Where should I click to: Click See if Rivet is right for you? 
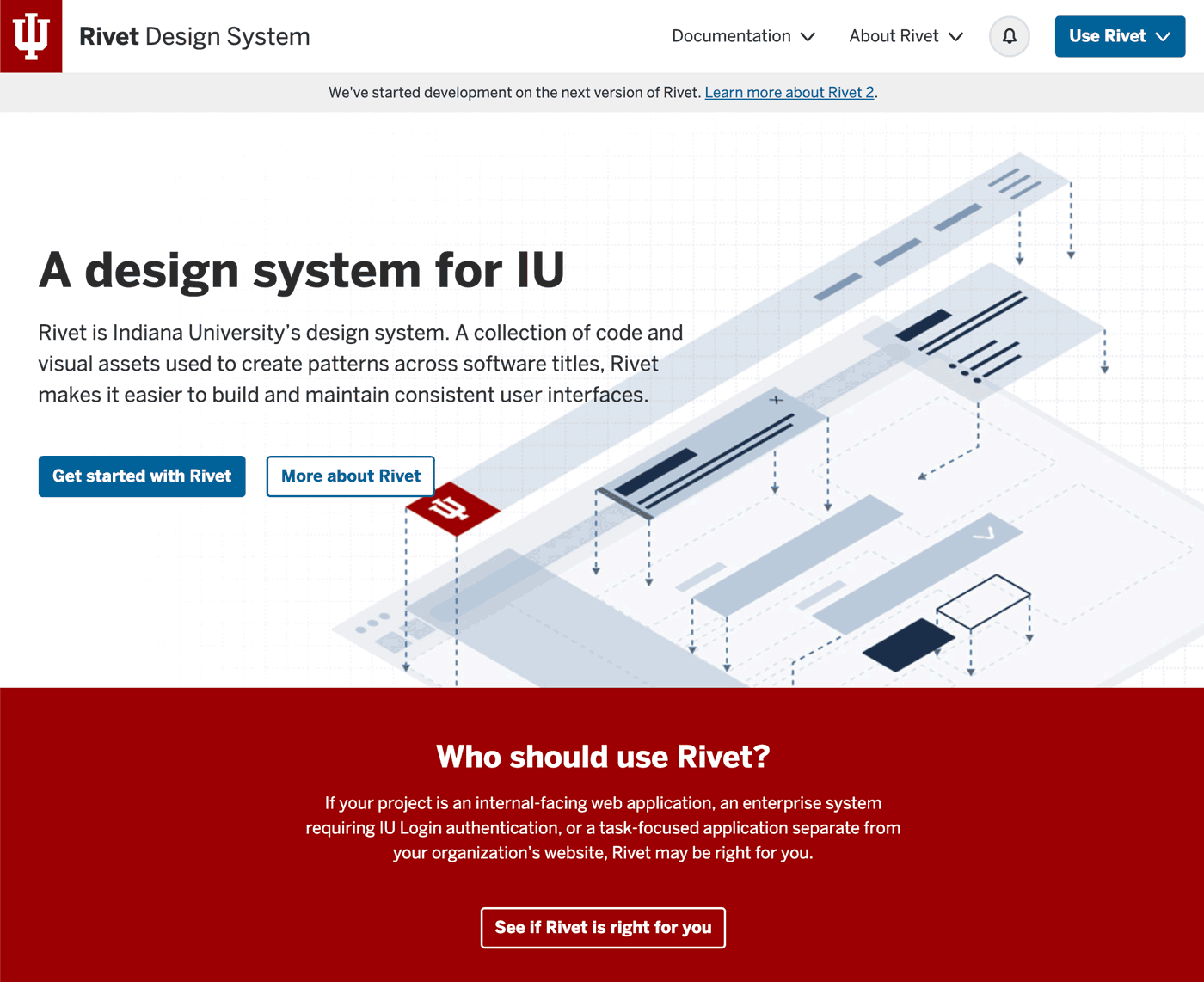pyautogui.click(x=603, y=928)
